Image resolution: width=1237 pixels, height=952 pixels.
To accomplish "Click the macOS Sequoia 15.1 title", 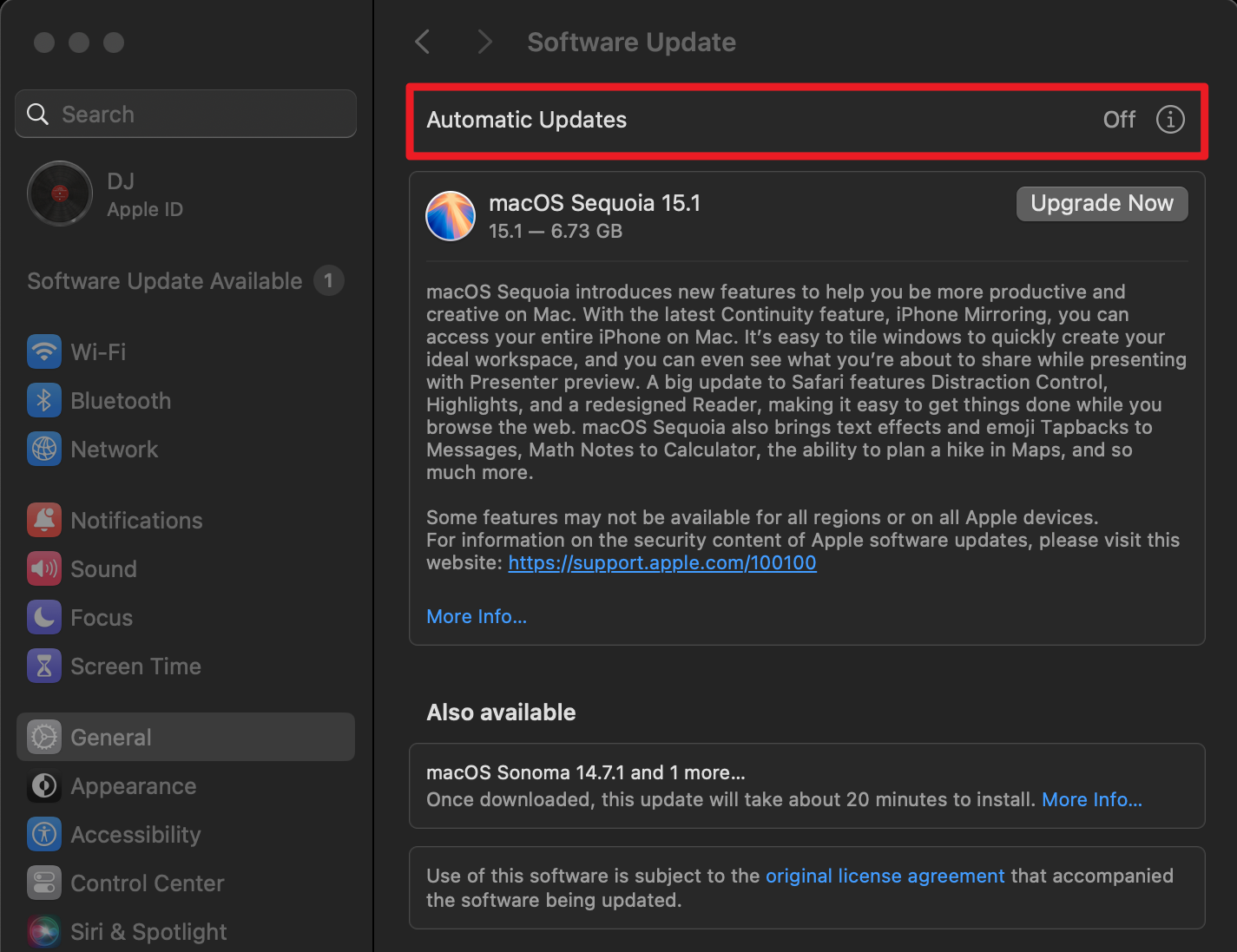I will [595, 203].
